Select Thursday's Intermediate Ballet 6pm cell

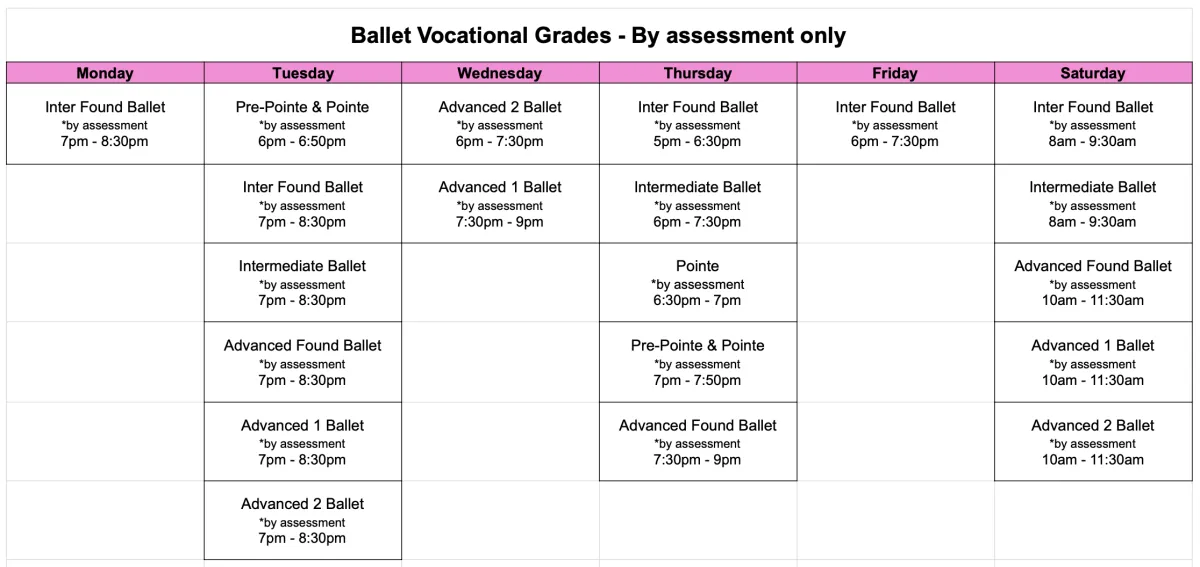click(698, 203)
